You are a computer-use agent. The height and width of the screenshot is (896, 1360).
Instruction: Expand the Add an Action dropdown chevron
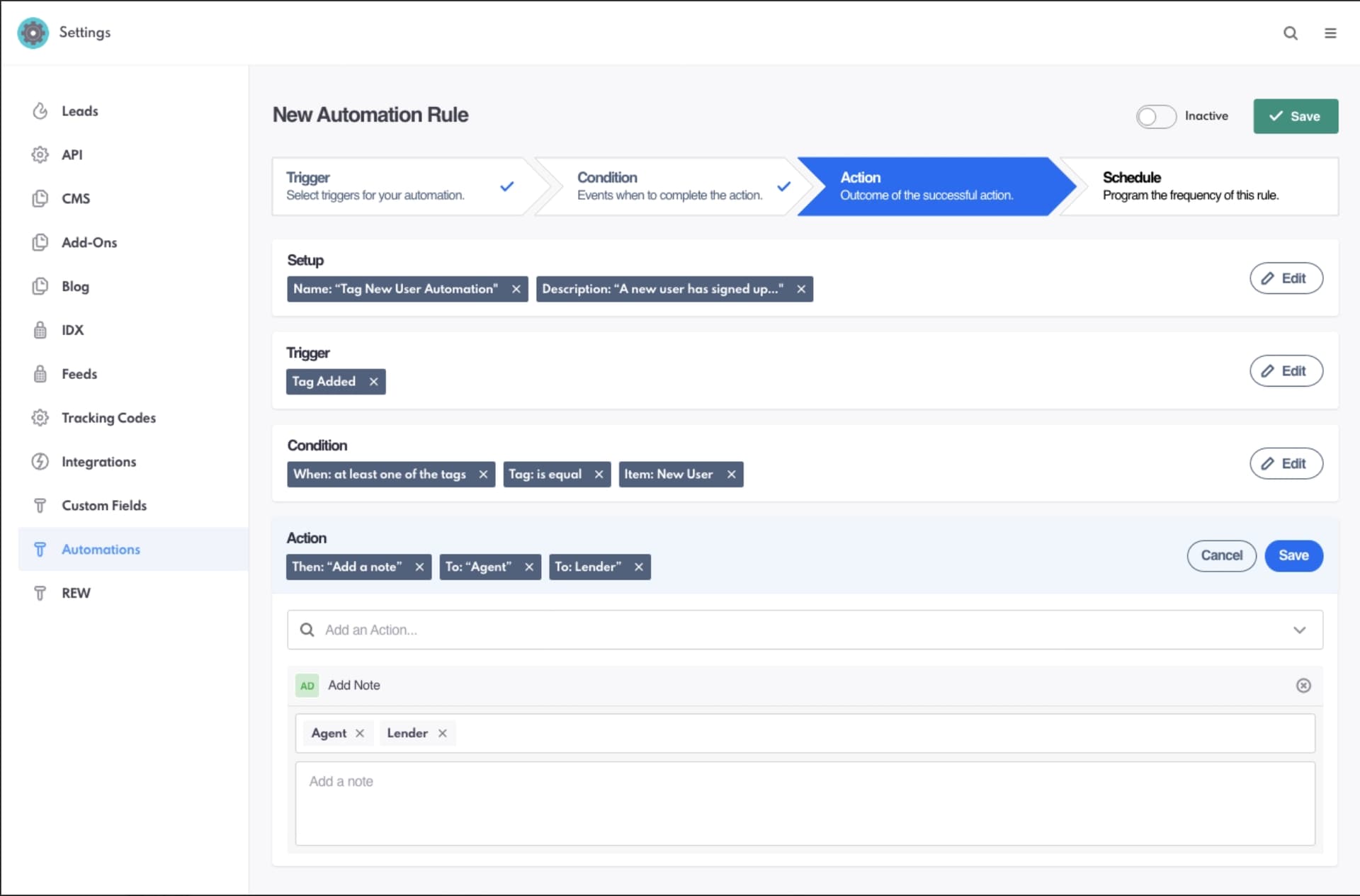(x=1299, y=630)
